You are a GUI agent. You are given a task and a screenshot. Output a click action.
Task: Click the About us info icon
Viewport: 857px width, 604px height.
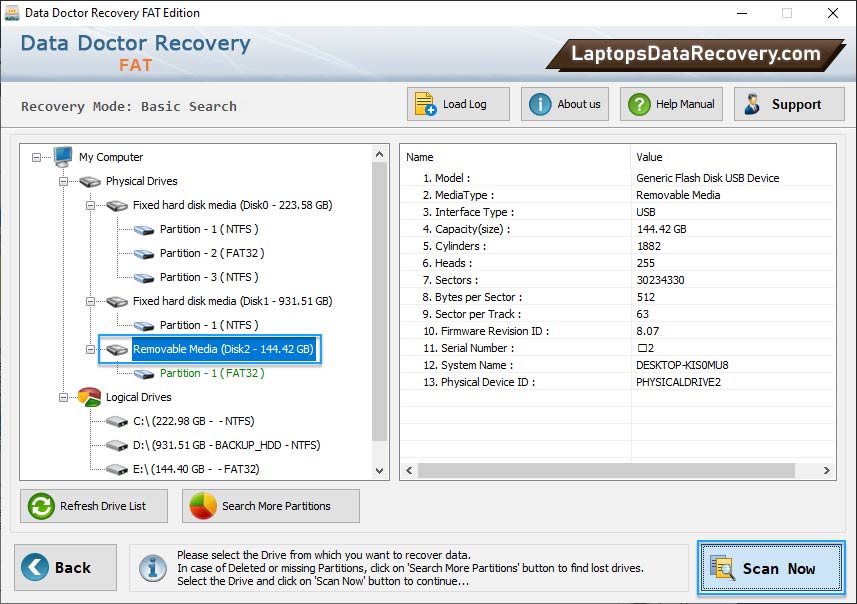coord(540,104)
